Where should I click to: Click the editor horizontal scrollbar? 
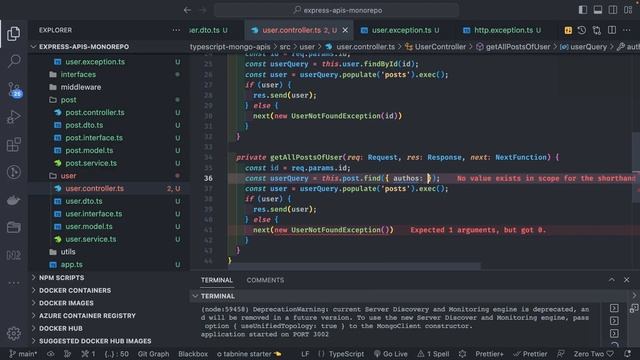coord(355,267)
